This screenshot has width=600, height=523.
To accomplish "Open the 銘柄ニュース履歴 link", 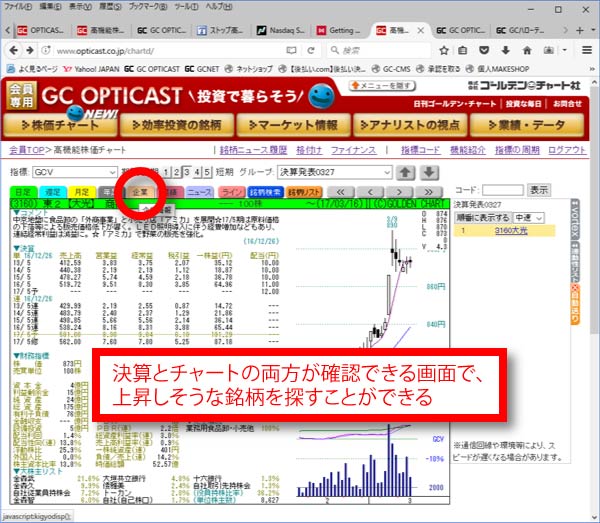I will (x=253, y=150).
